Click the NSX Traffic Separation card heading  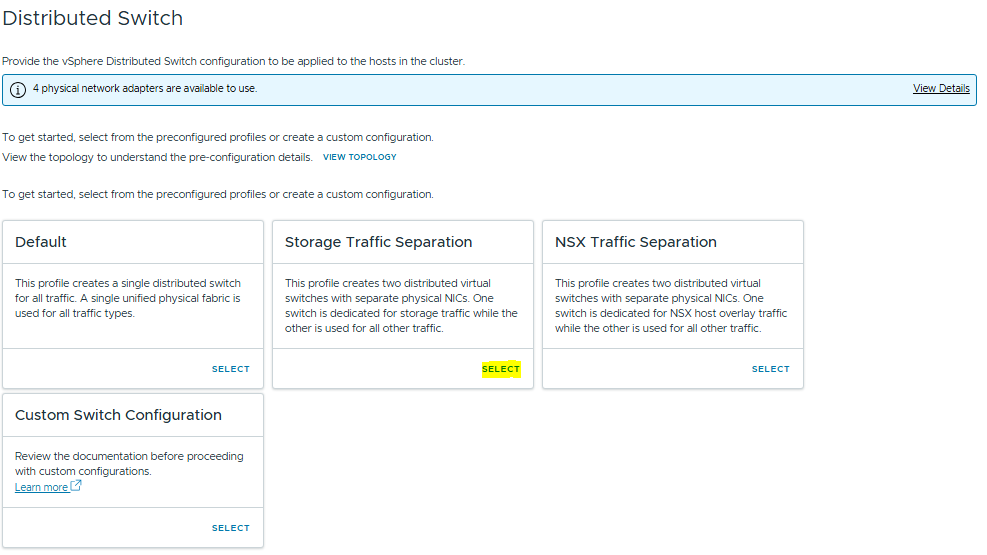635,242
